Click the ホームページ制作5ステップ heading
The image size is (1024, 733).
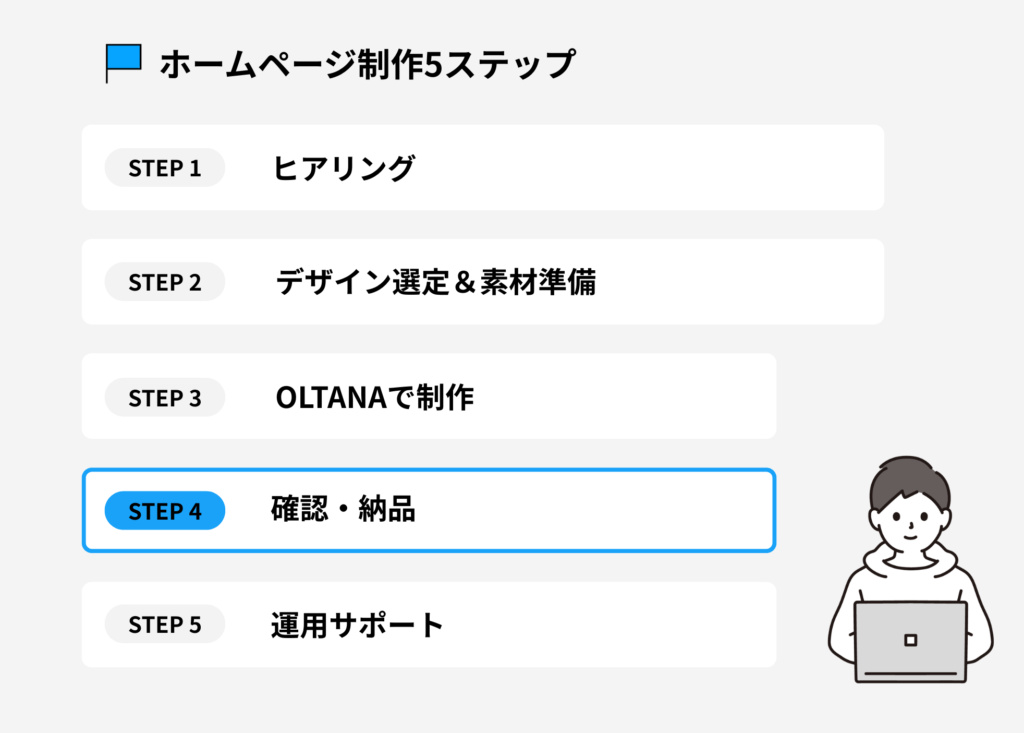[x=366, y=64]
